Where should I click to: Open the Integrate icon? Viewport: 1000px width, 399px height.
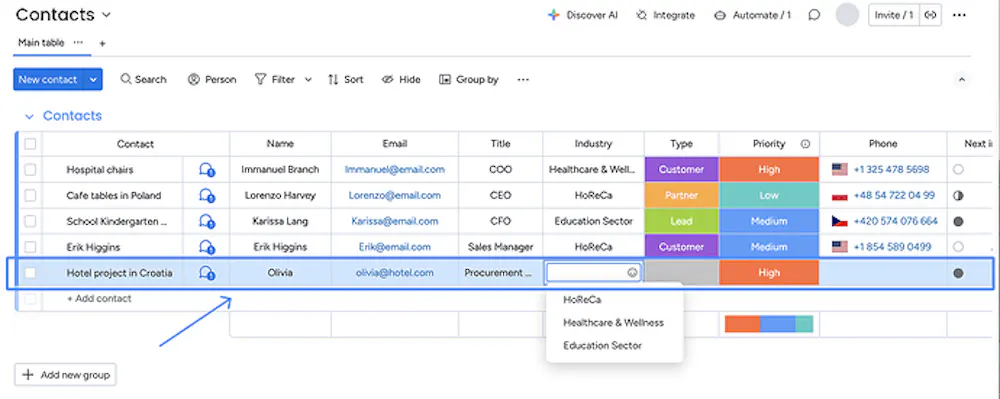(642, 15)
